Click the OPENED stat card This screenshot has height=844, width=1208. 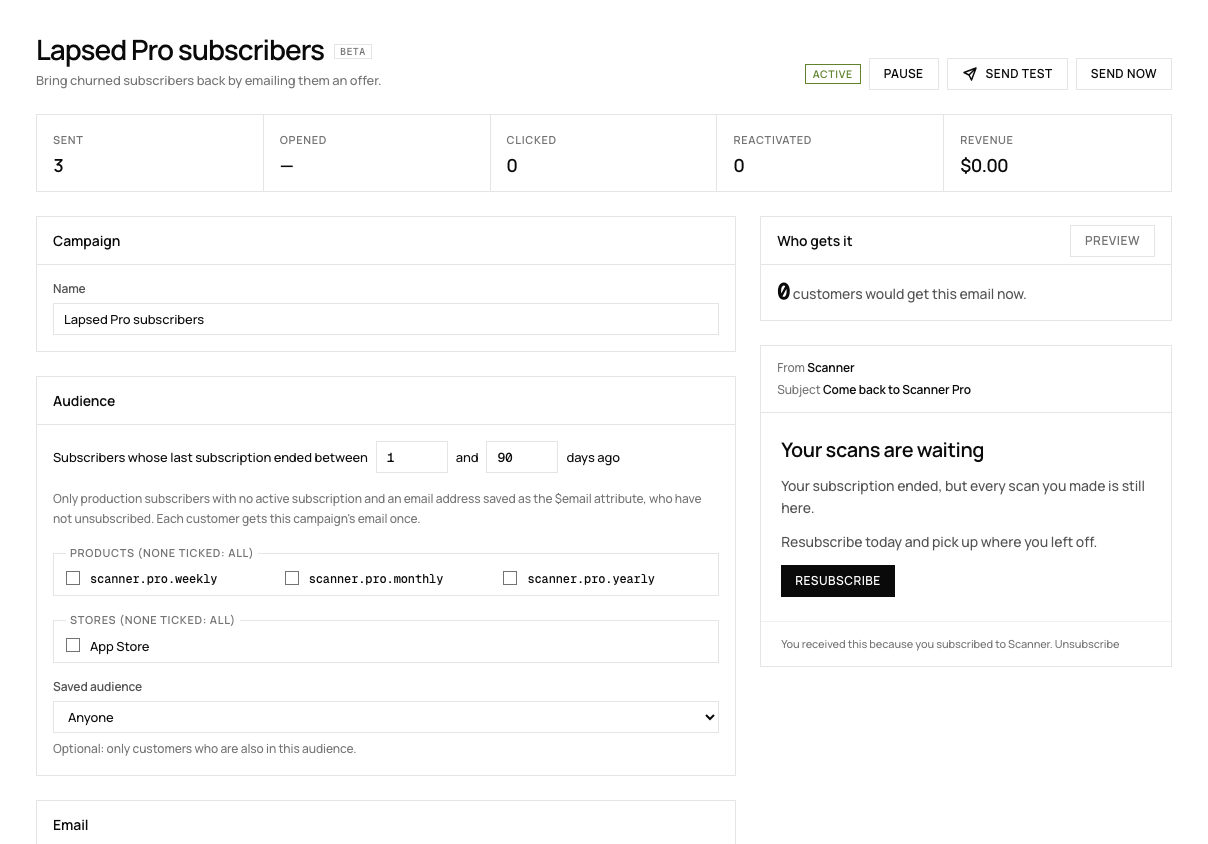pos(377,153)
